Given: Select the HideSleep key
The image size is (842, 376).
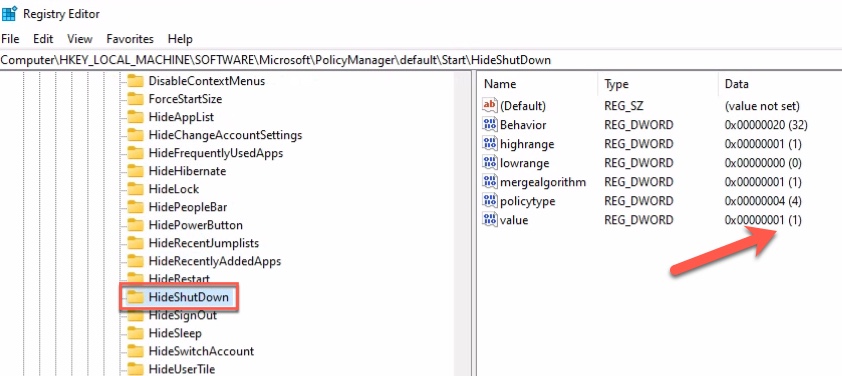Looking at the screenshot, I should (x=175, y=334).
